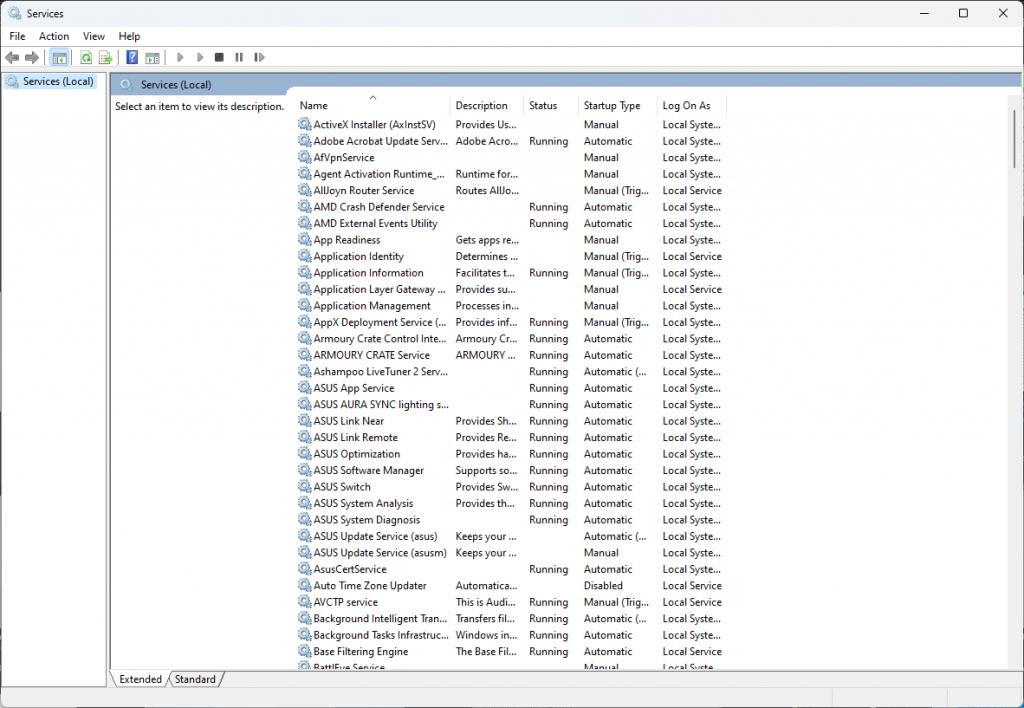Open the Action menu

click(x=54, y=36)
